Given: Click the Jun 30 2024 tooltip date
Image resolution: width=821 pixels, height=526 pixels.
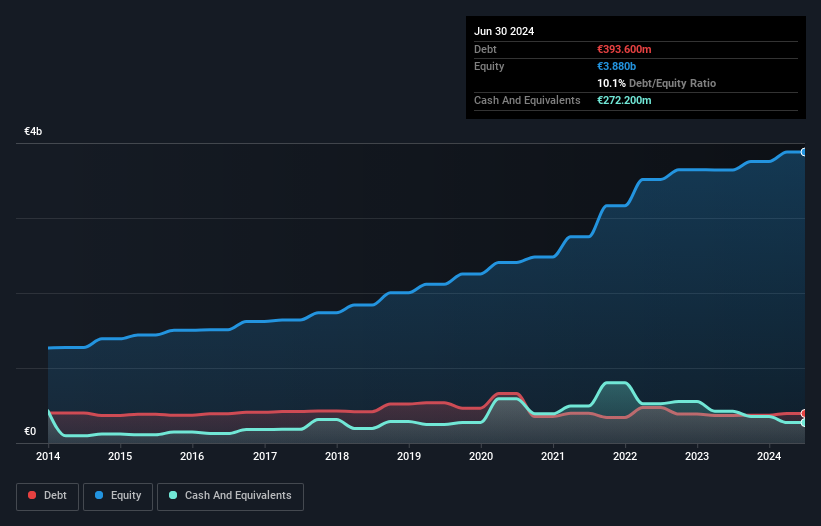Looking at the screenshot, I should click(x=504, y=31).
